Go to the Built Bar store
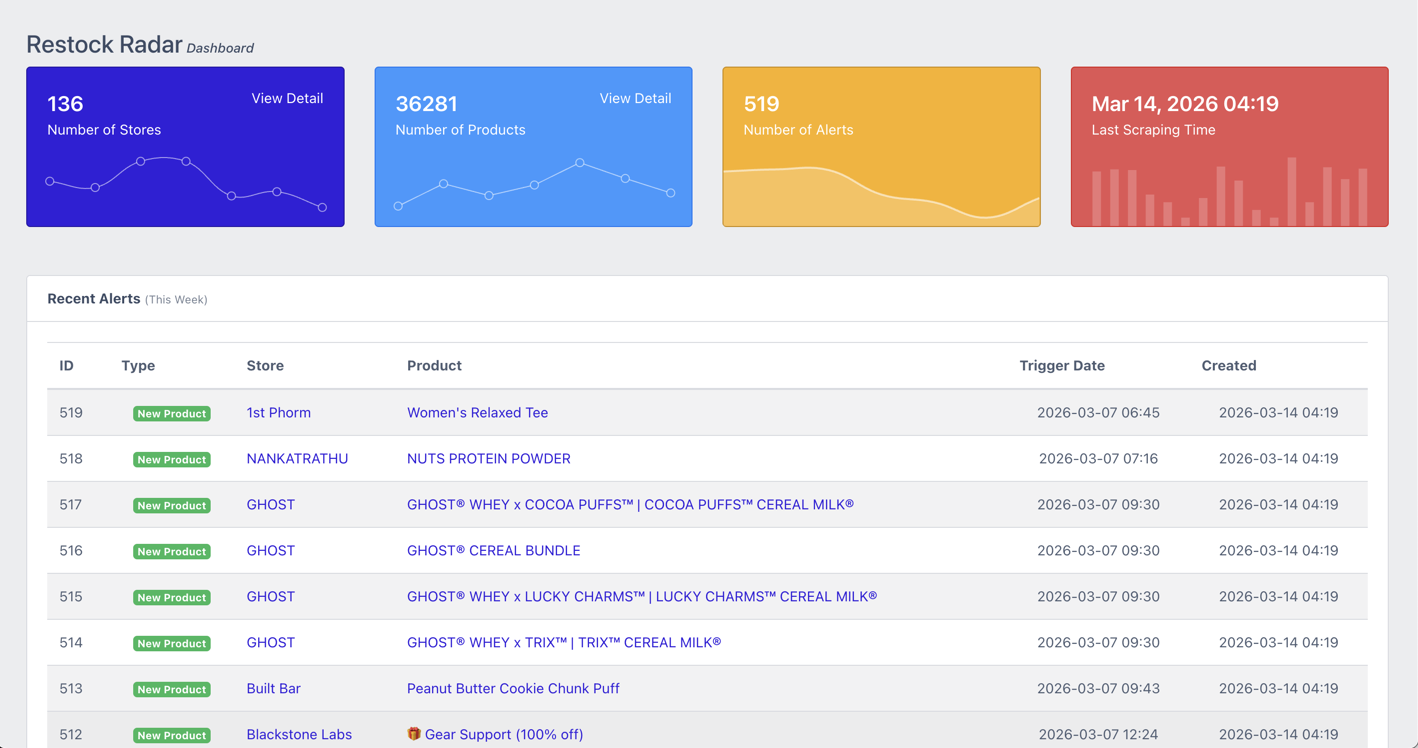This screenshot has height=748, width=1418. pos(274,688)
